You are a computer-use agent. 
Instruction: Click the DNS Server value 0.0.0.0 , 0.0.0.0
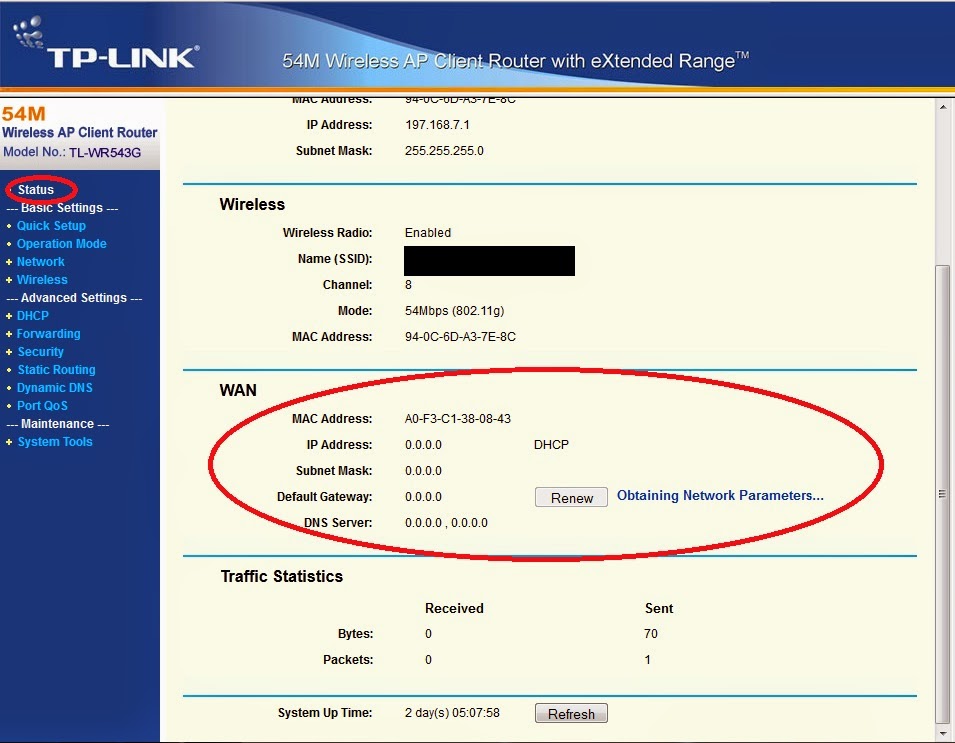click(x=446, y=523)
